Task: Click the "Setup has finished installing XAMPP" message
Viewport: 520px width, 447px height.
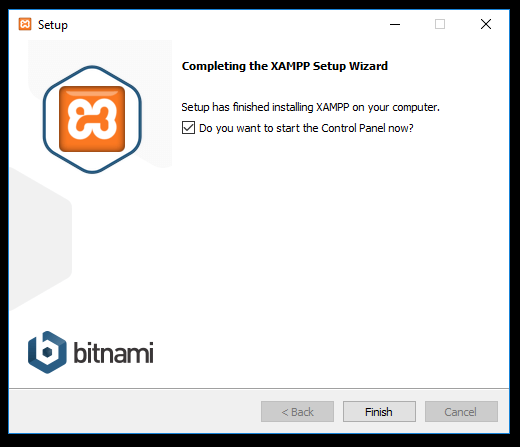Action: pos(310,107)
